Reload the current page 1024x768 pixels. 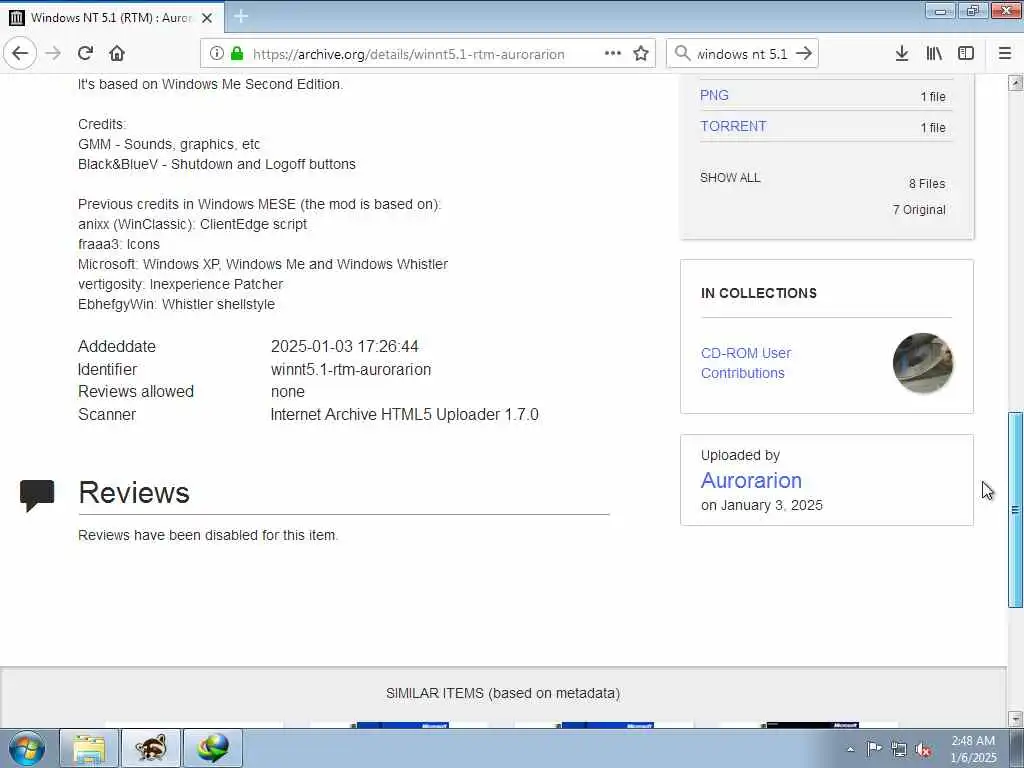(x=85, y=54)
